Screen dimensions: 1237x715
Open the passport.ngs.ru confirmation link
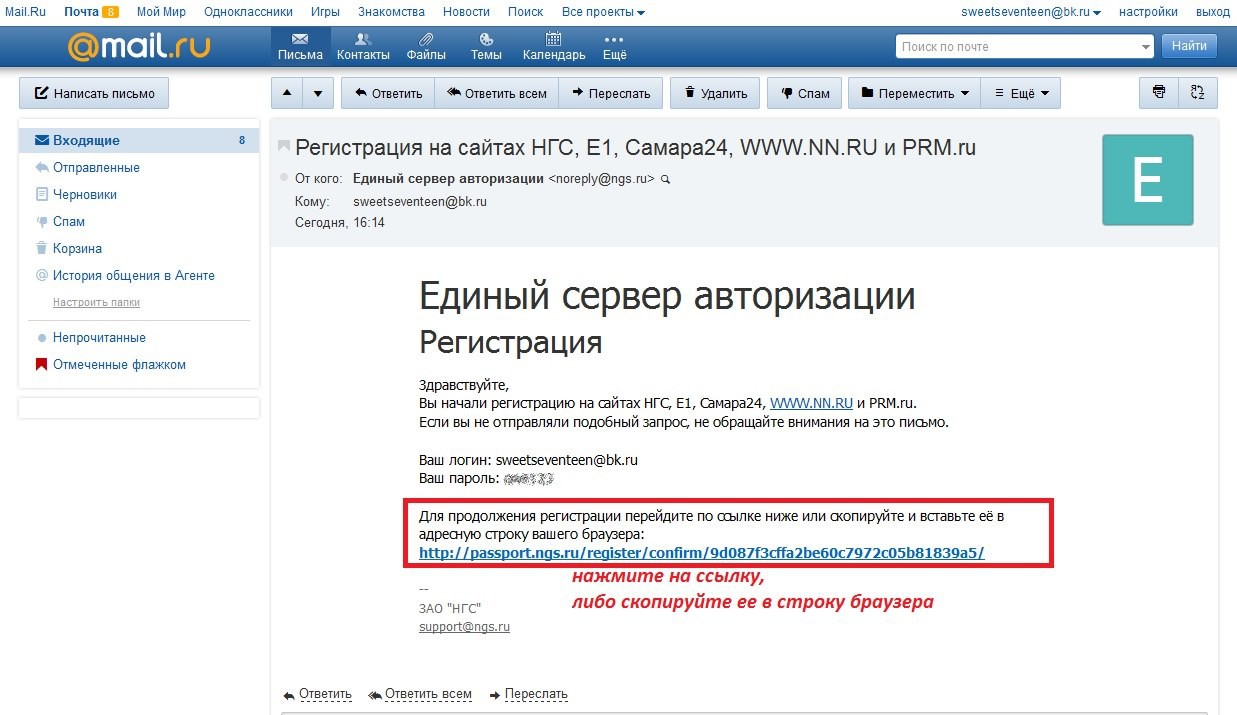pos(702,552)
